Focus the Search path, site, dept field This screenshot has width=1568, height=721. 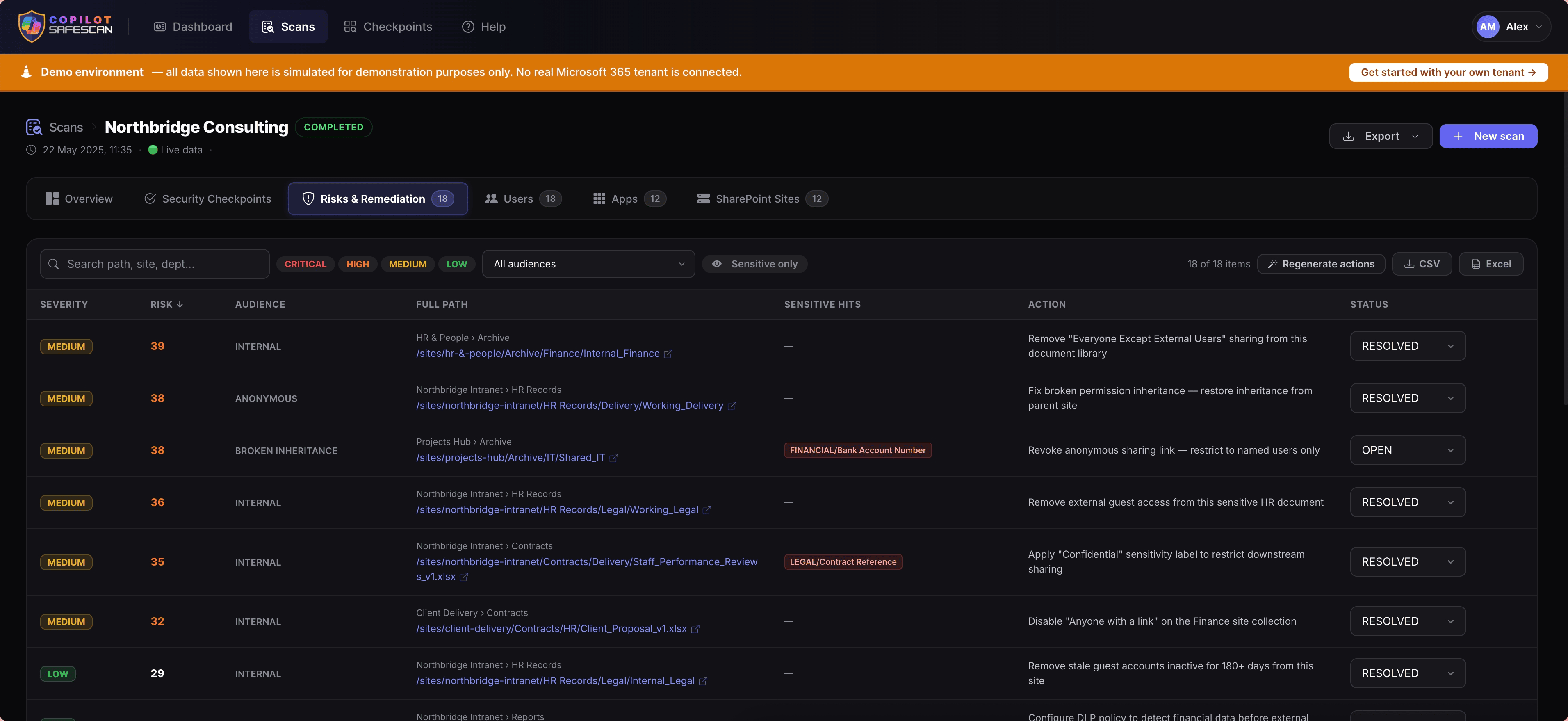coord(155,264)
